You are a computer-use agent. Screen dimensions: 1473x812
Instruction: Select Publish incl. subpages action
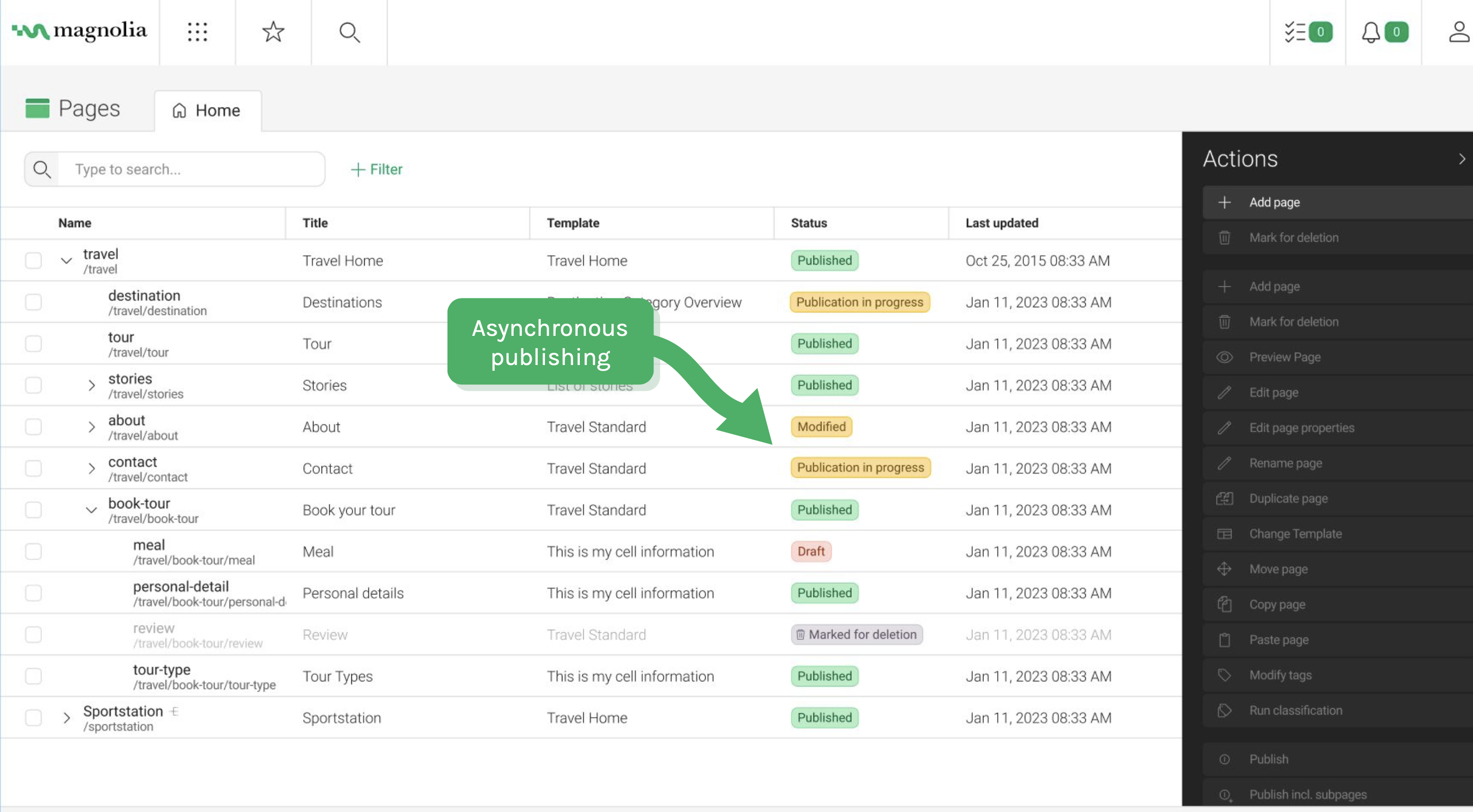pos(1307,794)
